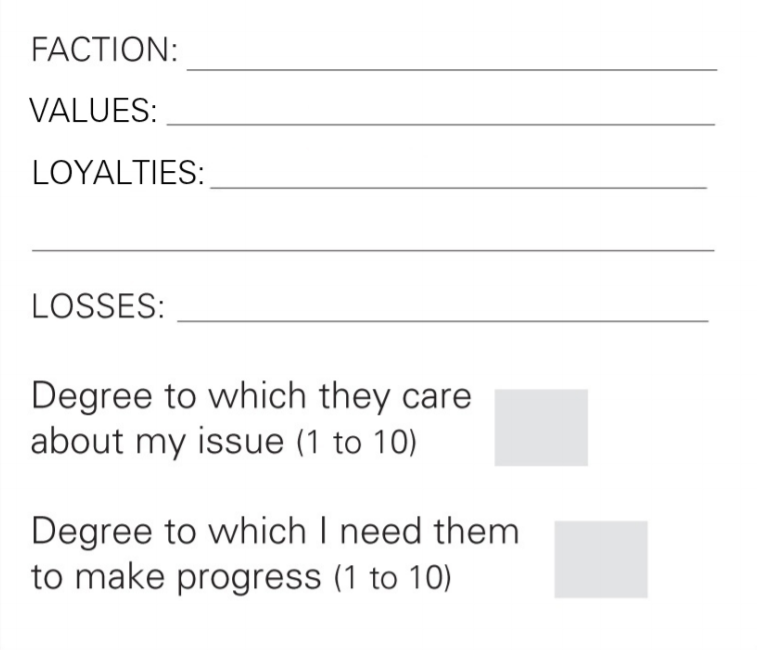Screen dimensions: 757x650
Task: Click the 'to make progress' text
Action: 176,577
